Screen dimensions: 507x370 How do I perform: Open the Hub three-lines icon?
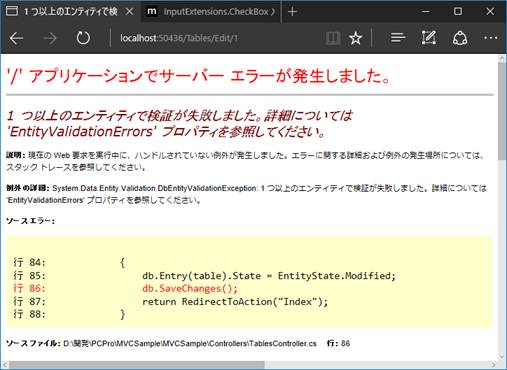coord(398,38)
